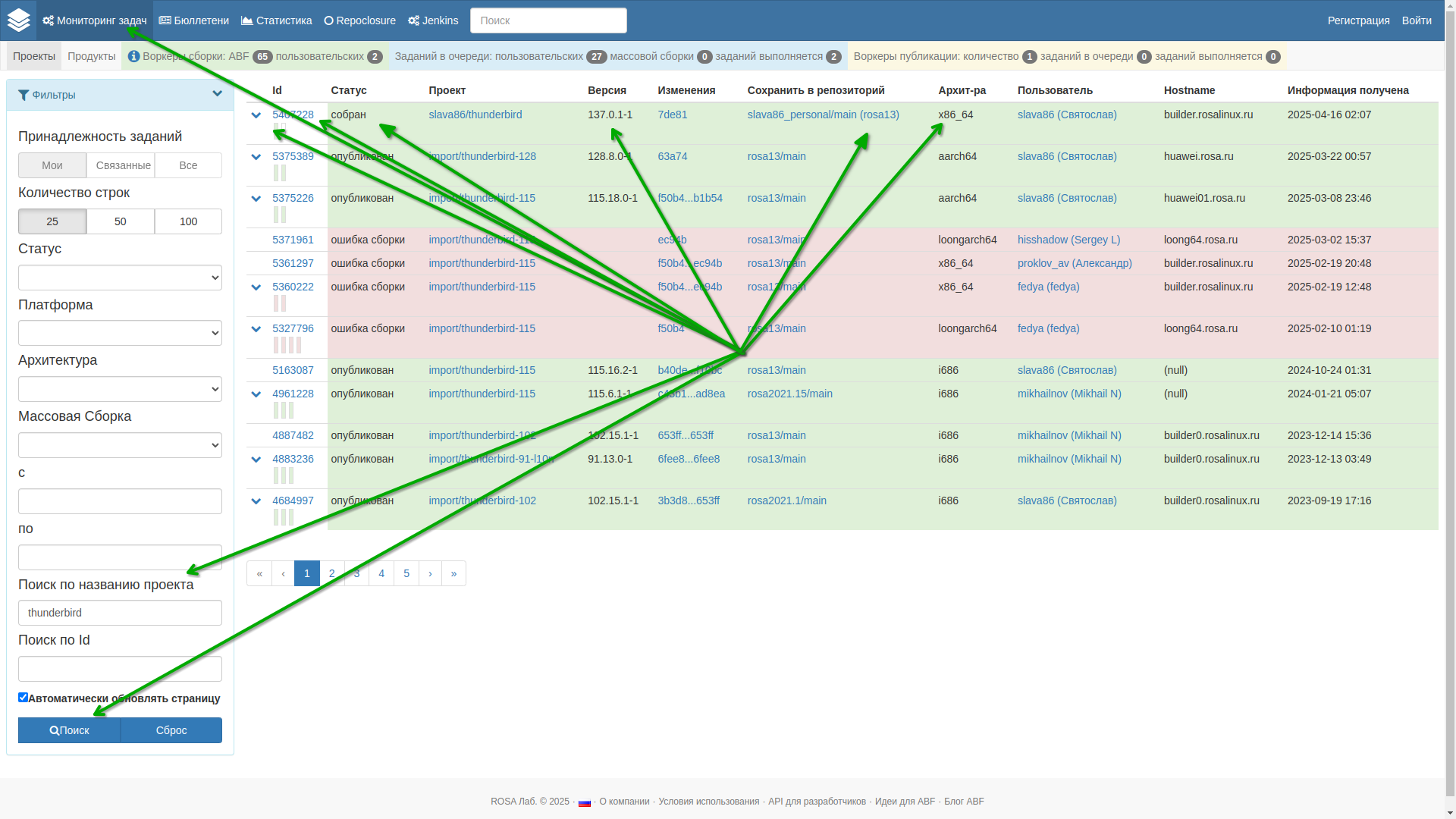This screenshot has height=819, width=1456.
Task: Set row count to 50
Action: click(x=121, y=221)
